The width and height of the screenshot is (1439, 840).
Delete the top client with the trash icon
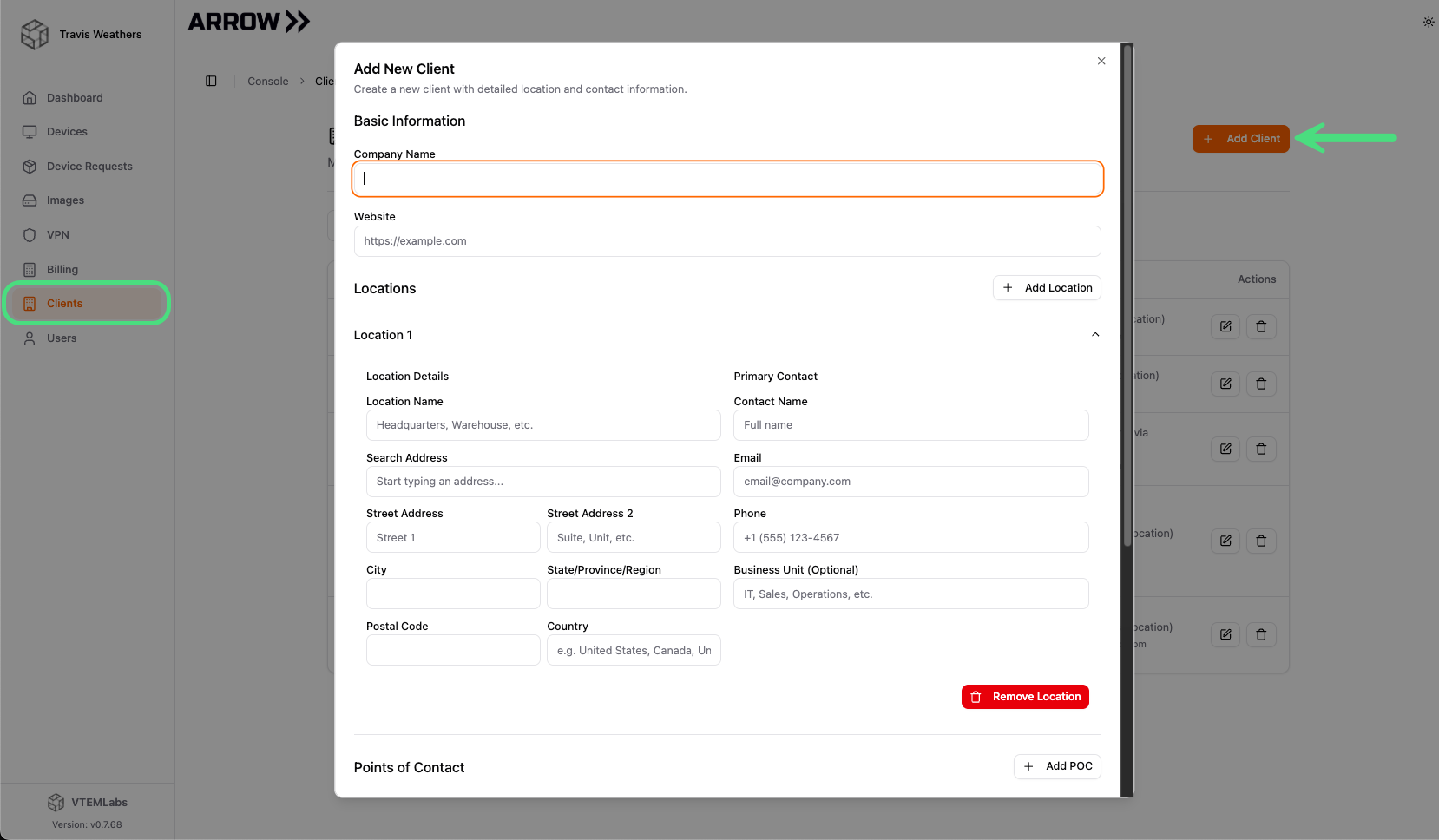(x=1261, y=326)
